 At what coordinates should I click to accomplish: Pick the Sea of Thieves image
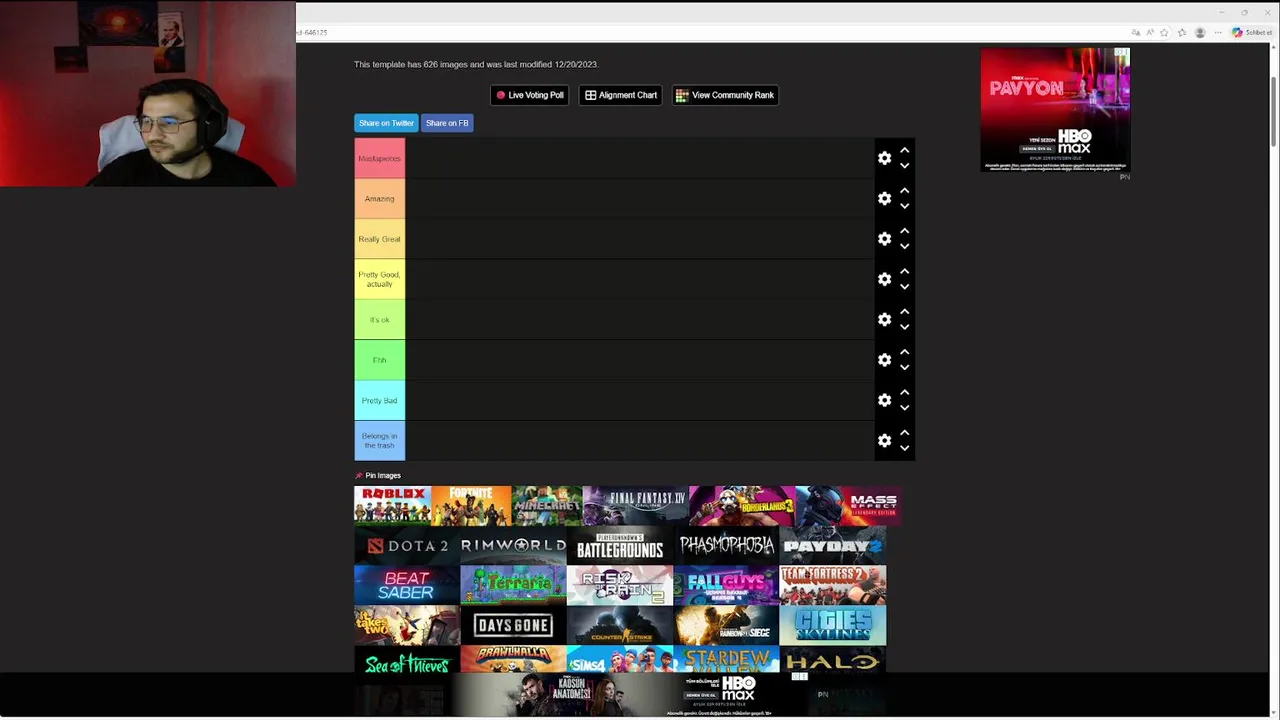click(407, 660)
